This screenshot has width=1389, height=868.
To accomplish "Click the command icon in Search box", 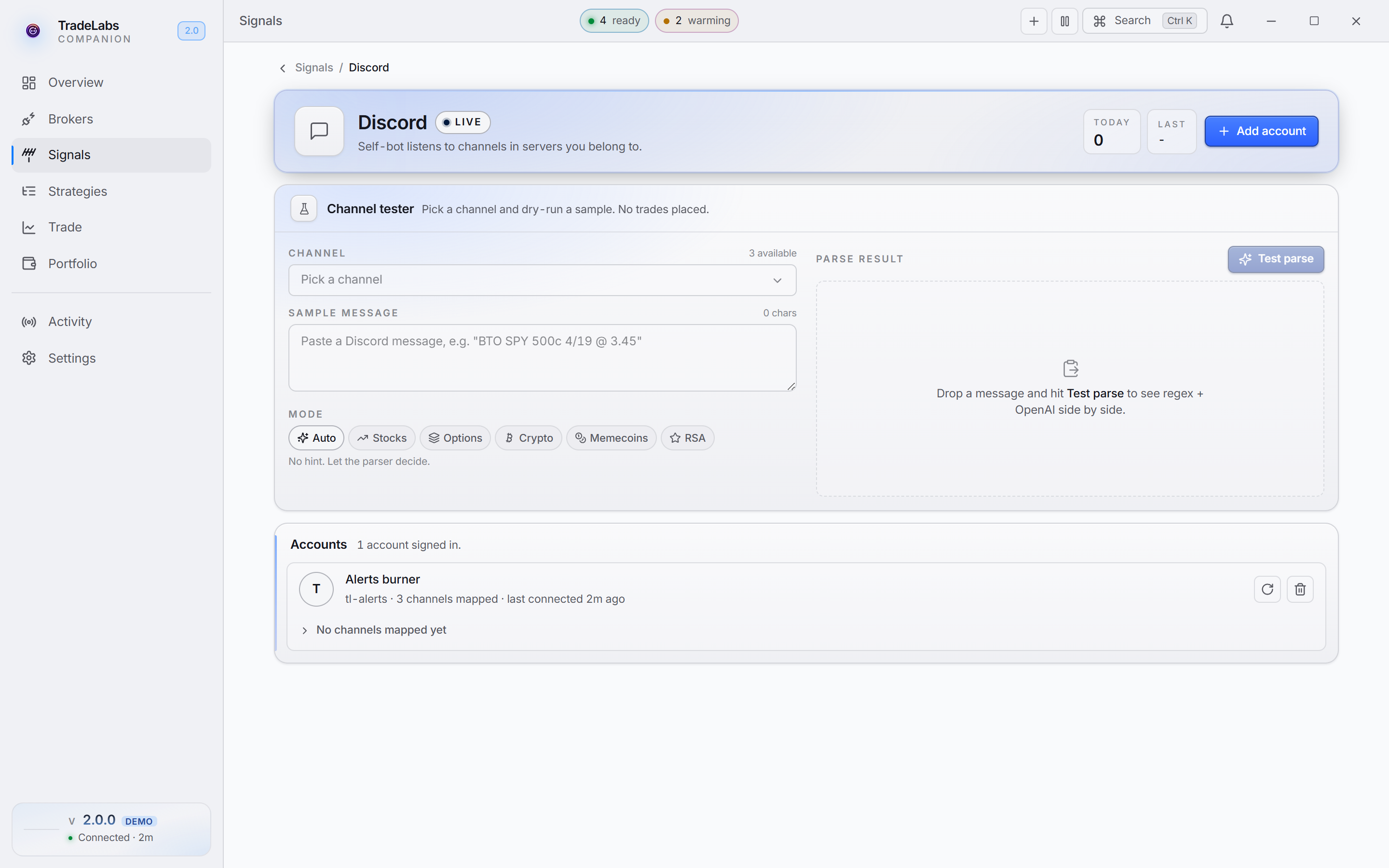I will (x=1099, y=21).
